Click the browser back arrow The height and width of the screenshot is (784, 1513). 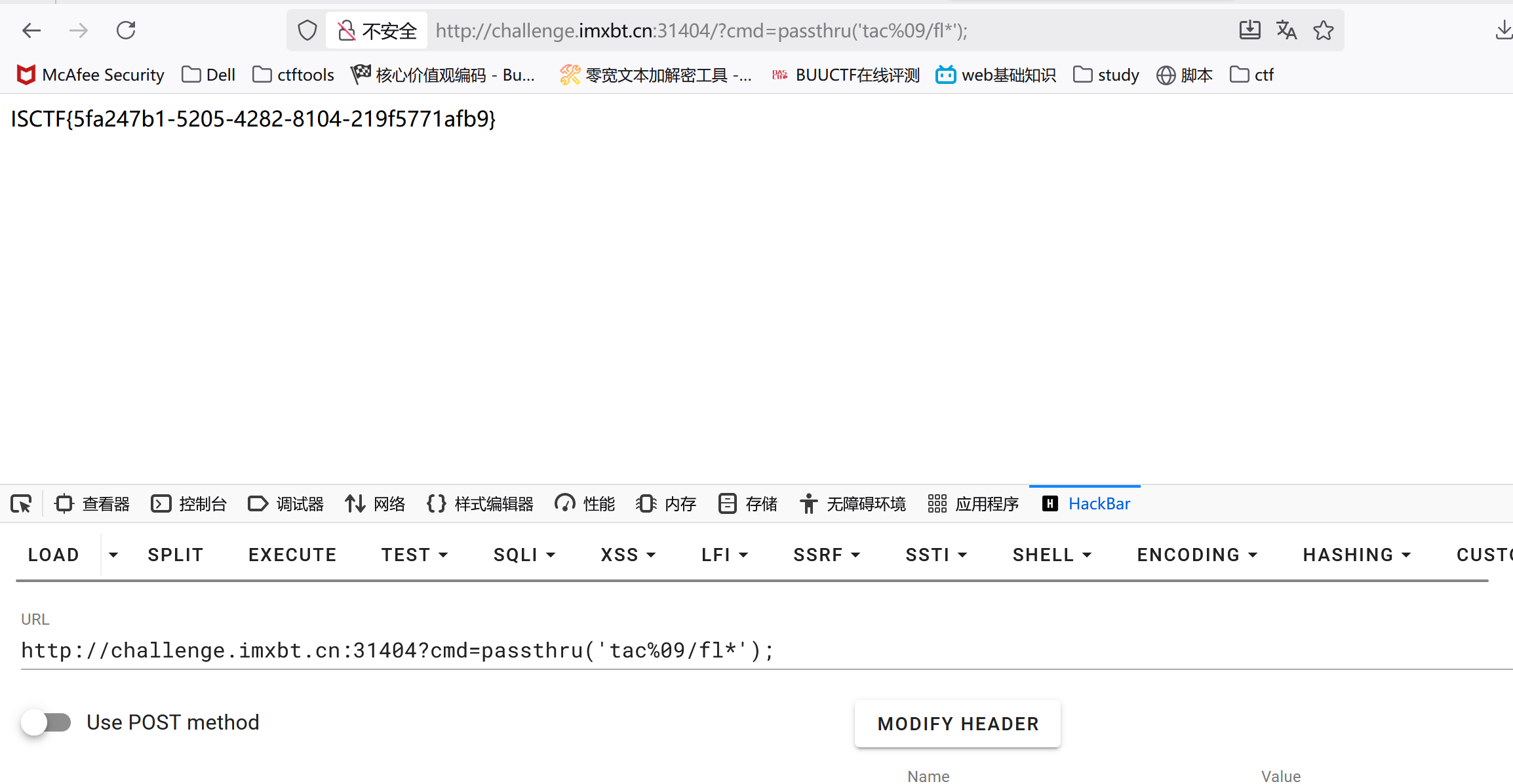(31, 30)
